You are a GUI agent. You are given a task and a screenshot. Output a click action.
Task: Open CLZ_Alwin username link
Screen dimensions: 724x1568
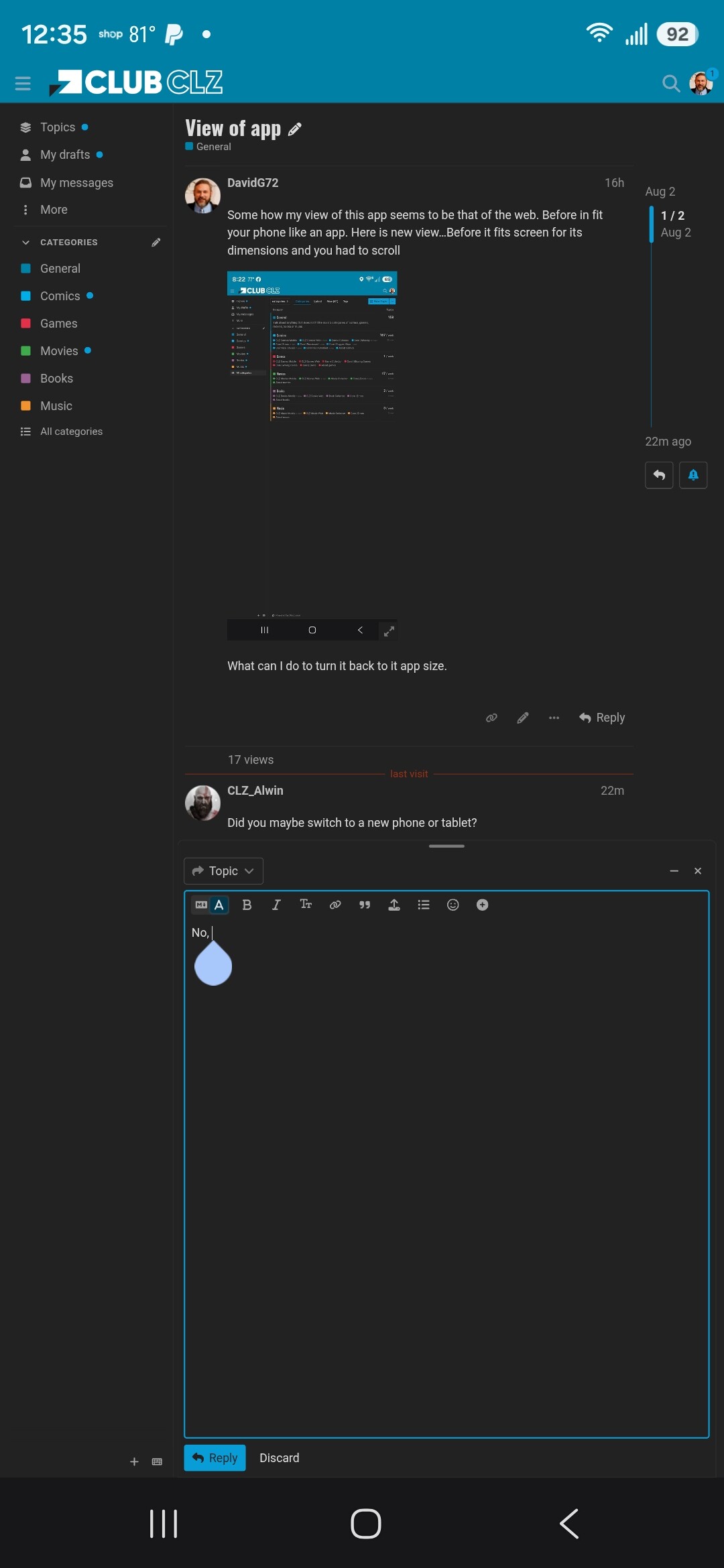pos(255,791)
